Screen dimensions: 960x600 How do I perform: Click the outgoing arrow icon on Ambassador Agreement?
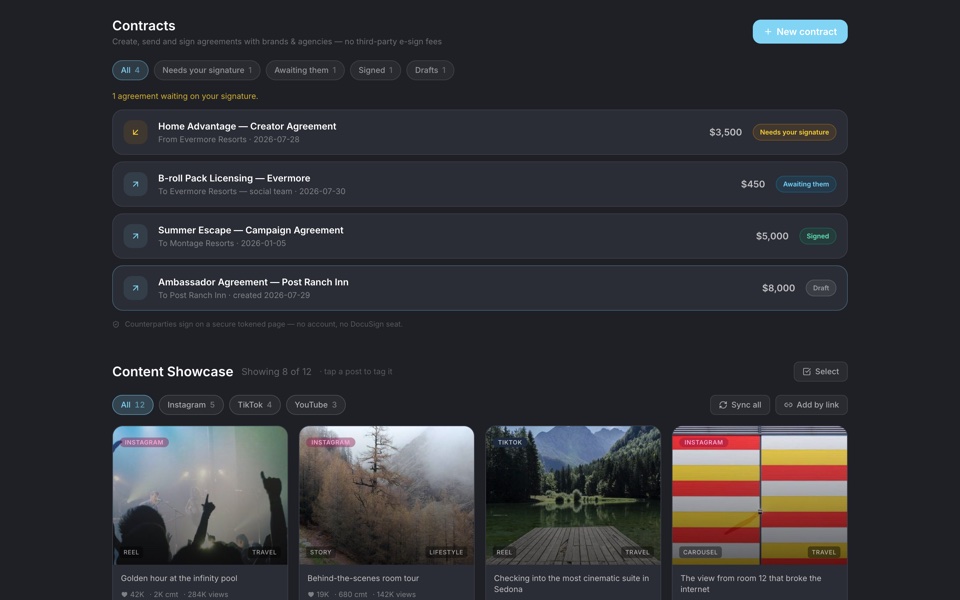pyautogui.click(x=135, y=288)
